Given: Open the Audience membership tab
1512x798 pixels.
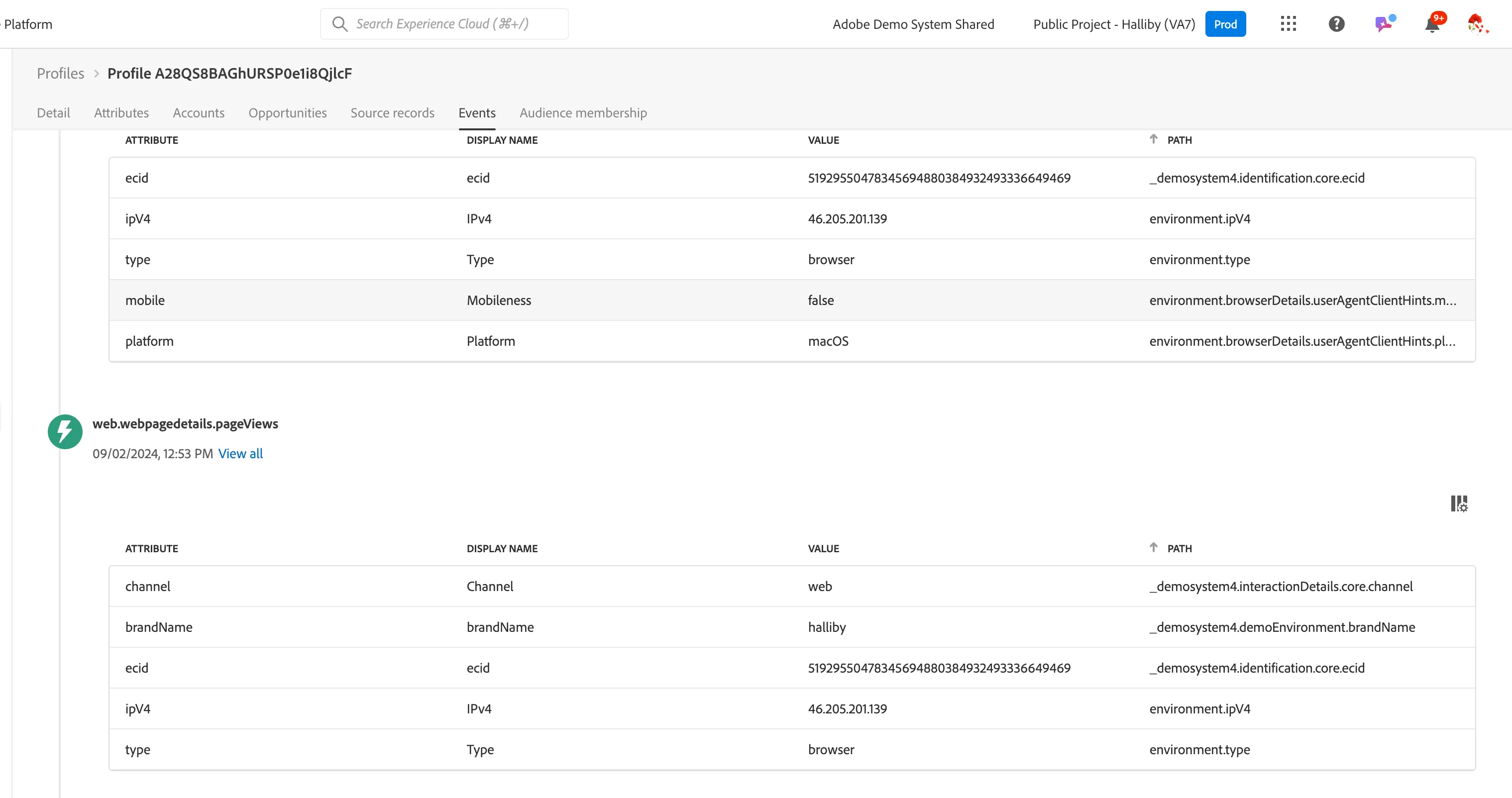Looking at the screenshot, I should click(x=583, y=112).
